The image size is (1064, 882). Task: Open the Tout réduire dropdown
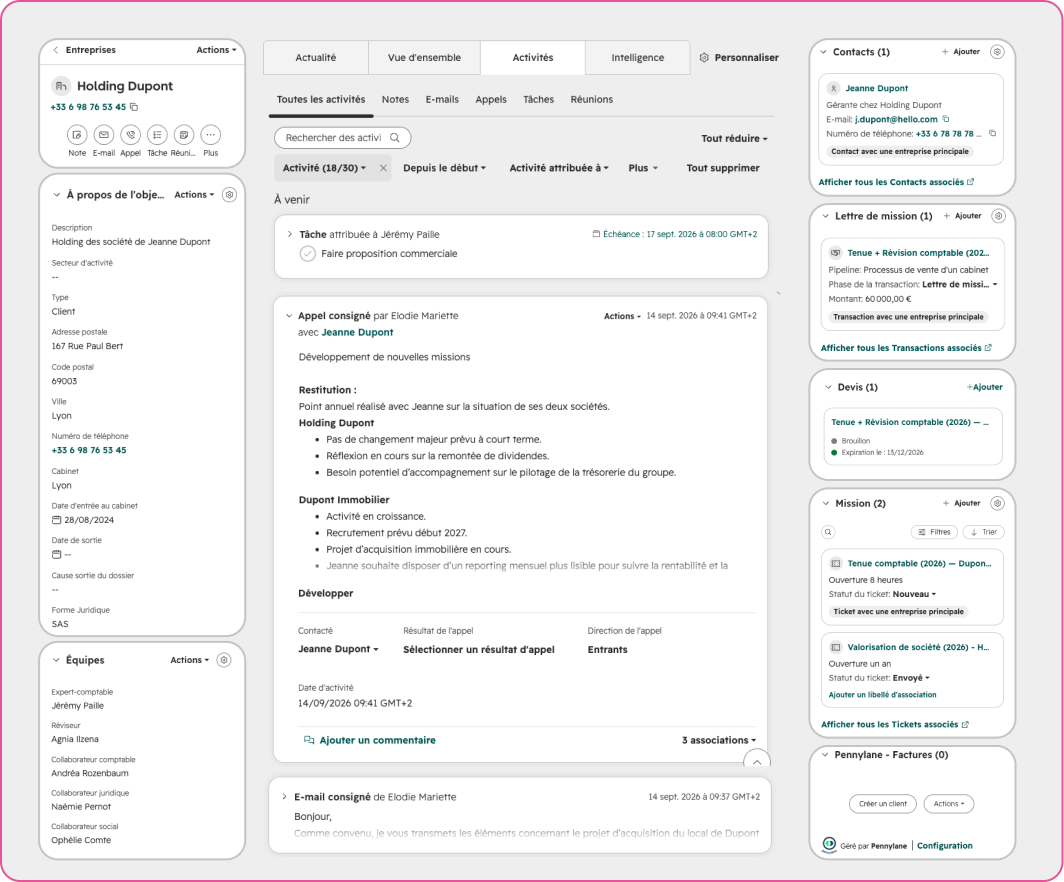734,138
